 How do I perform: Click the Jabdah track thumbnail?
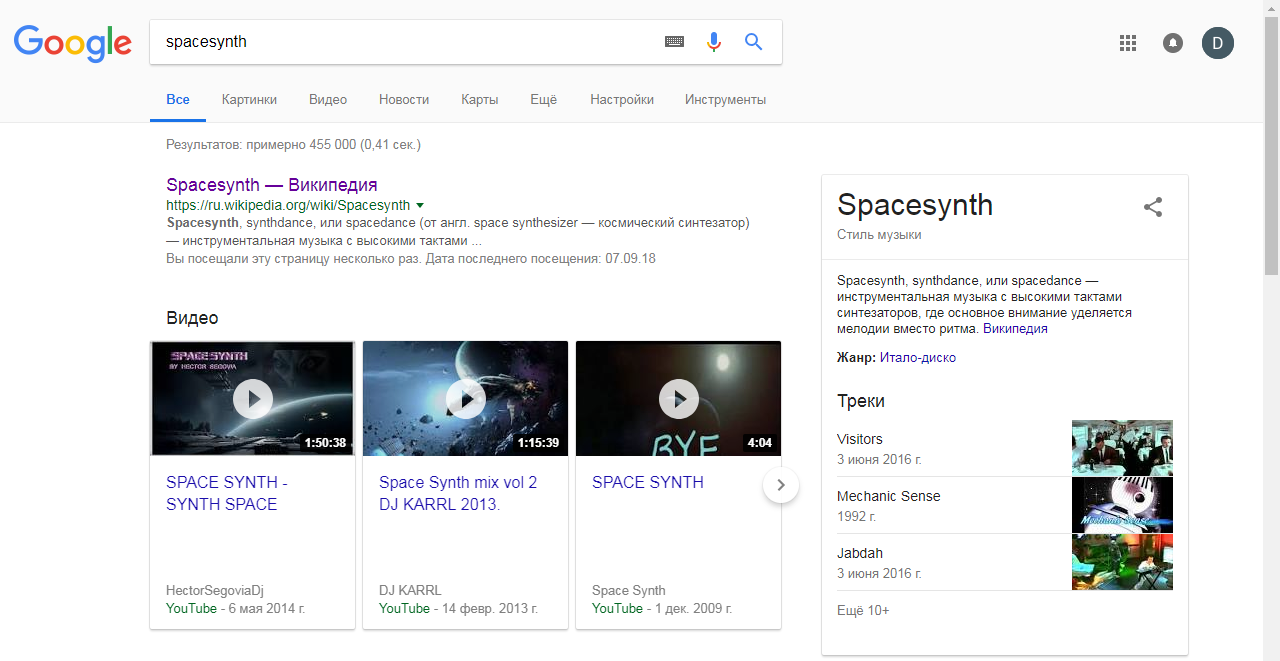[x=1122, y=561]
